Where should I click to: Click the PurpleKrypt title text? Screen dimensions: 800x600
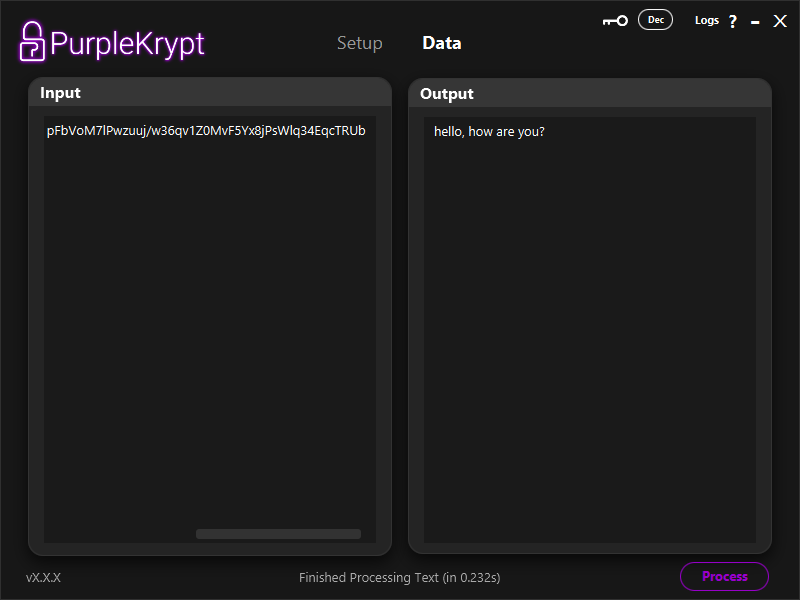point(127,43)
